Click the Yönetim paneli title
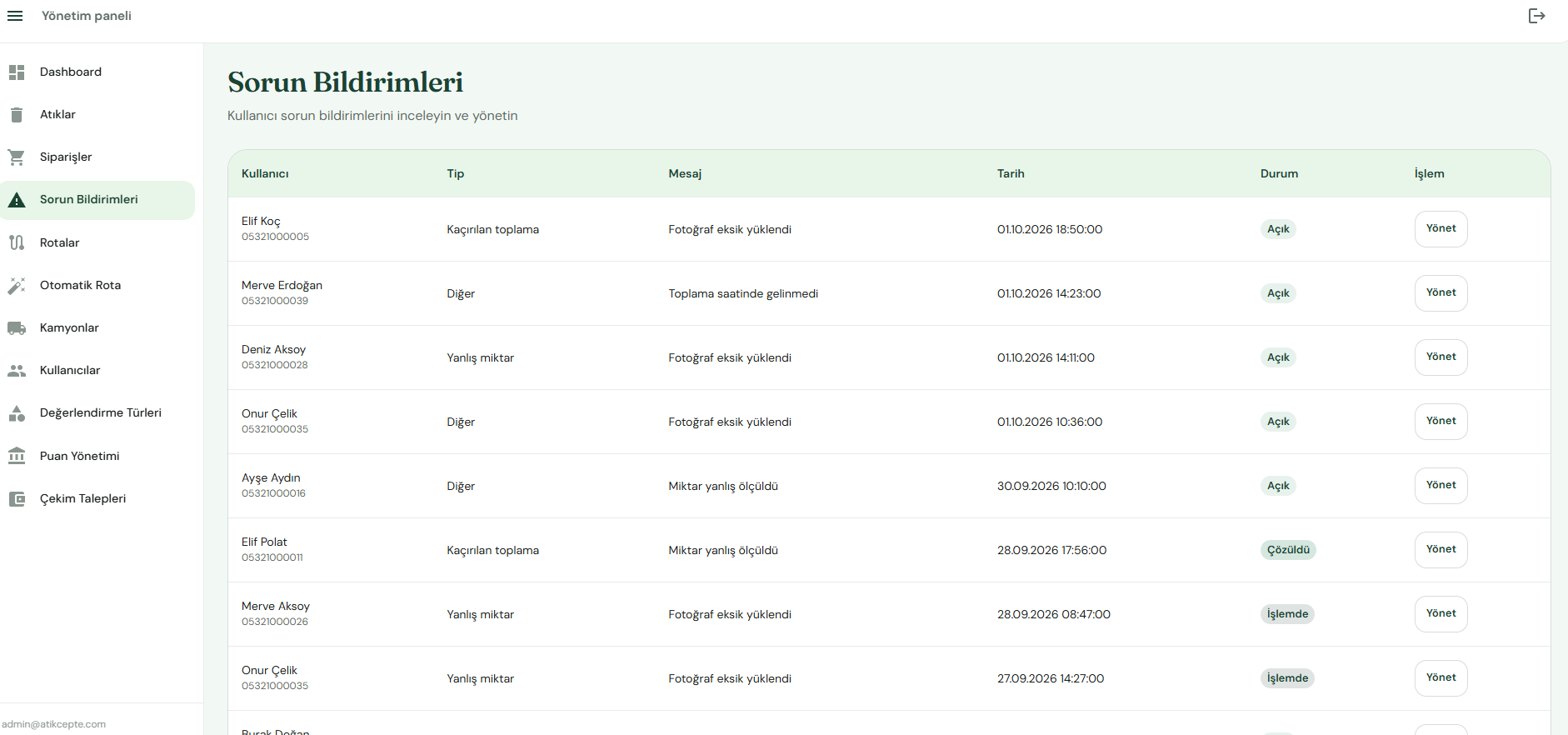 87,16
